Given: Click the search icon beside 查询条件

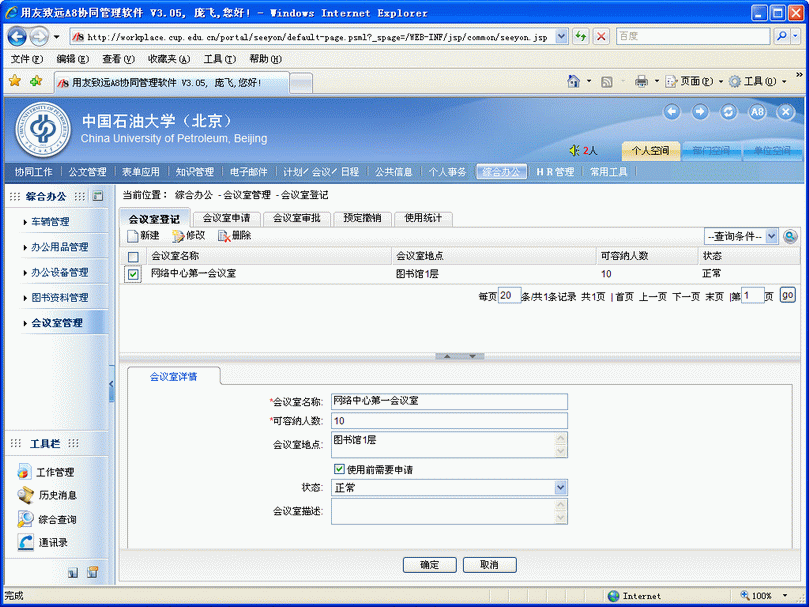Looking at the screenshot, I should 790,236.
